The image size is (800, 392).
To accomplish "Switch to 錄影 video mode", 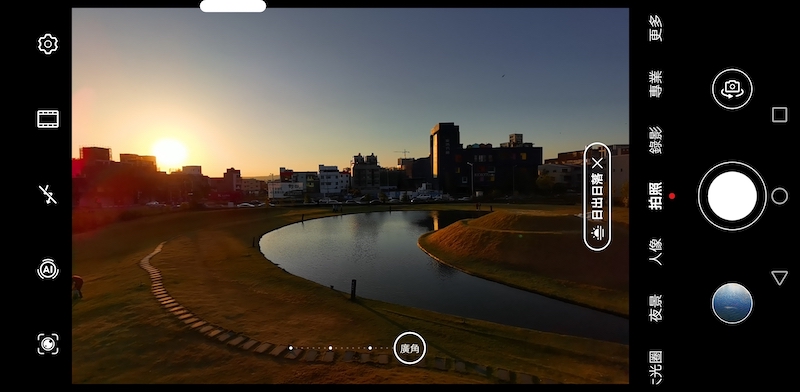I will [x=656, y=140].
